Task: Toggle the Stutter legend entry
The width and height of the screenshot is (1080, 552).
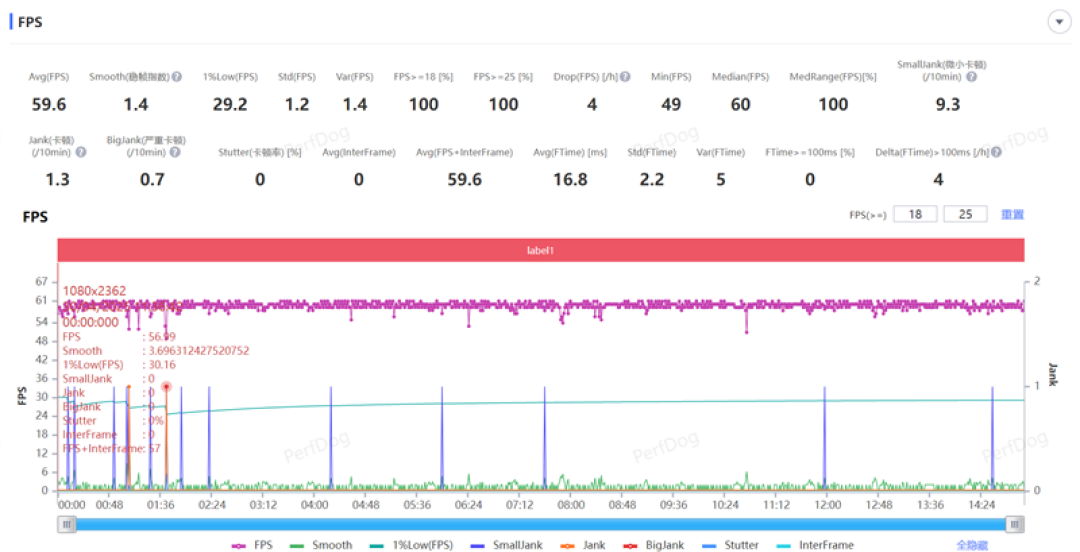Action: coord(730,545)
